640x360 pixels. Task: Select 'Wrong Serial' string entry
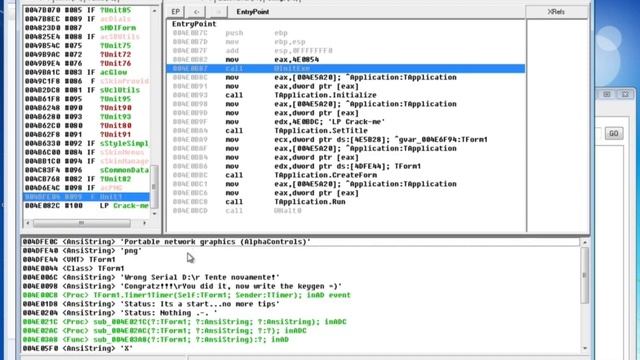coord(300,278)
